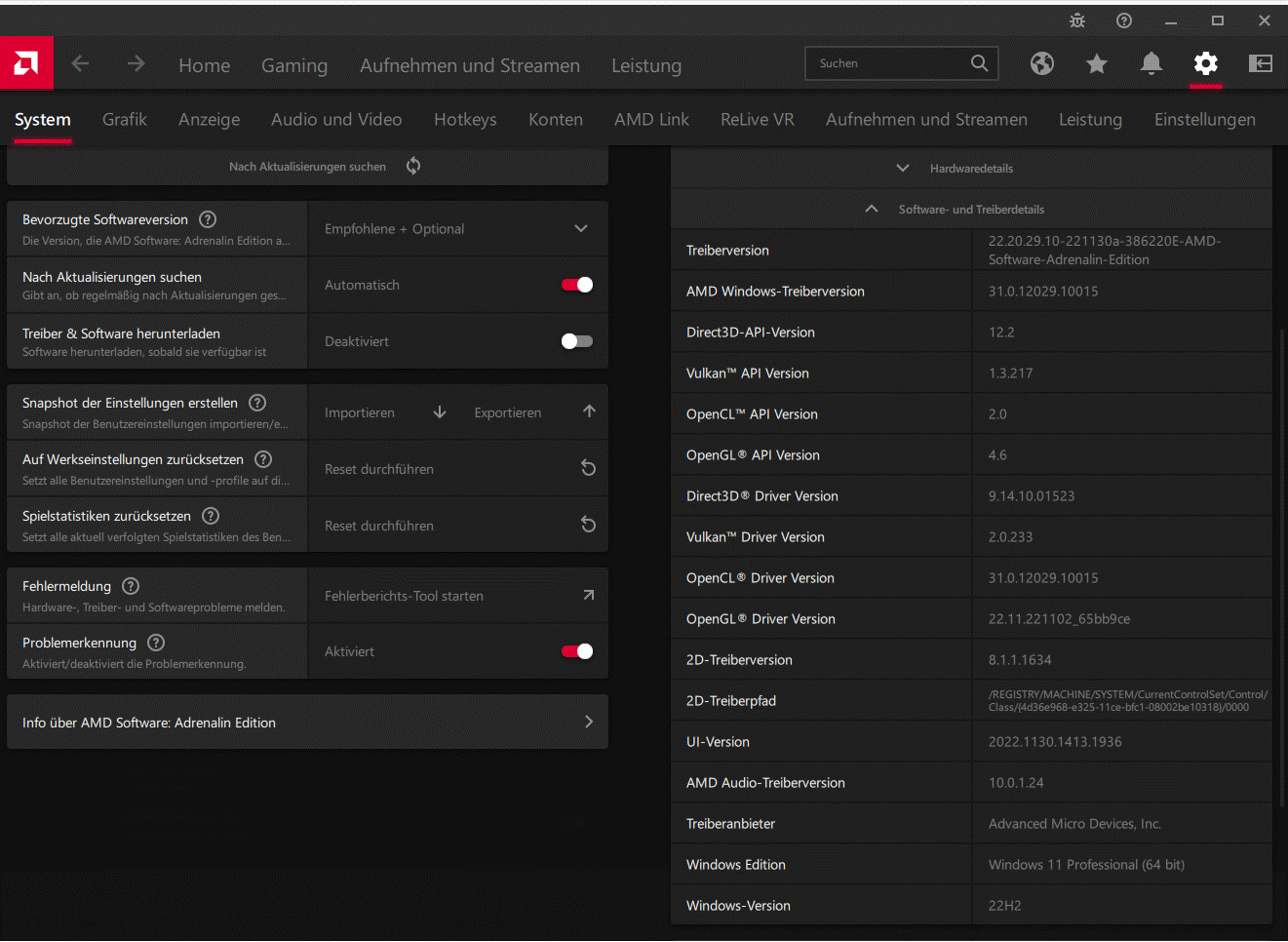Open the Home menu
Viewport: 1288px width, 942px height.
coord(205,65)
